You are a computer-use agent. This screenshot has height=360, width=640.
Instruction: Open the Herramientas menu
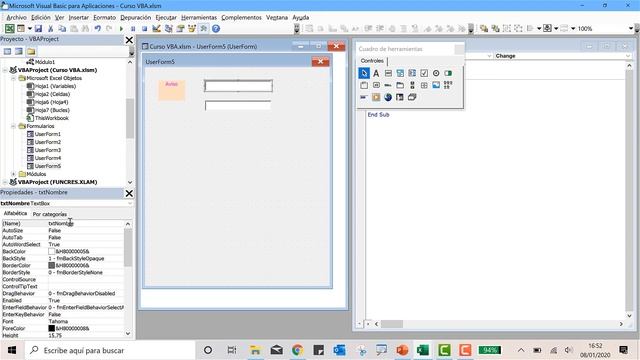click(199, 18)
